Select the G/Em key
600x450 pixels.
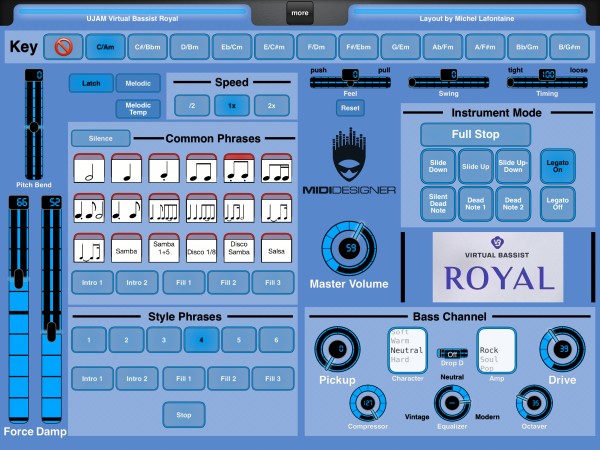[400, 47]
